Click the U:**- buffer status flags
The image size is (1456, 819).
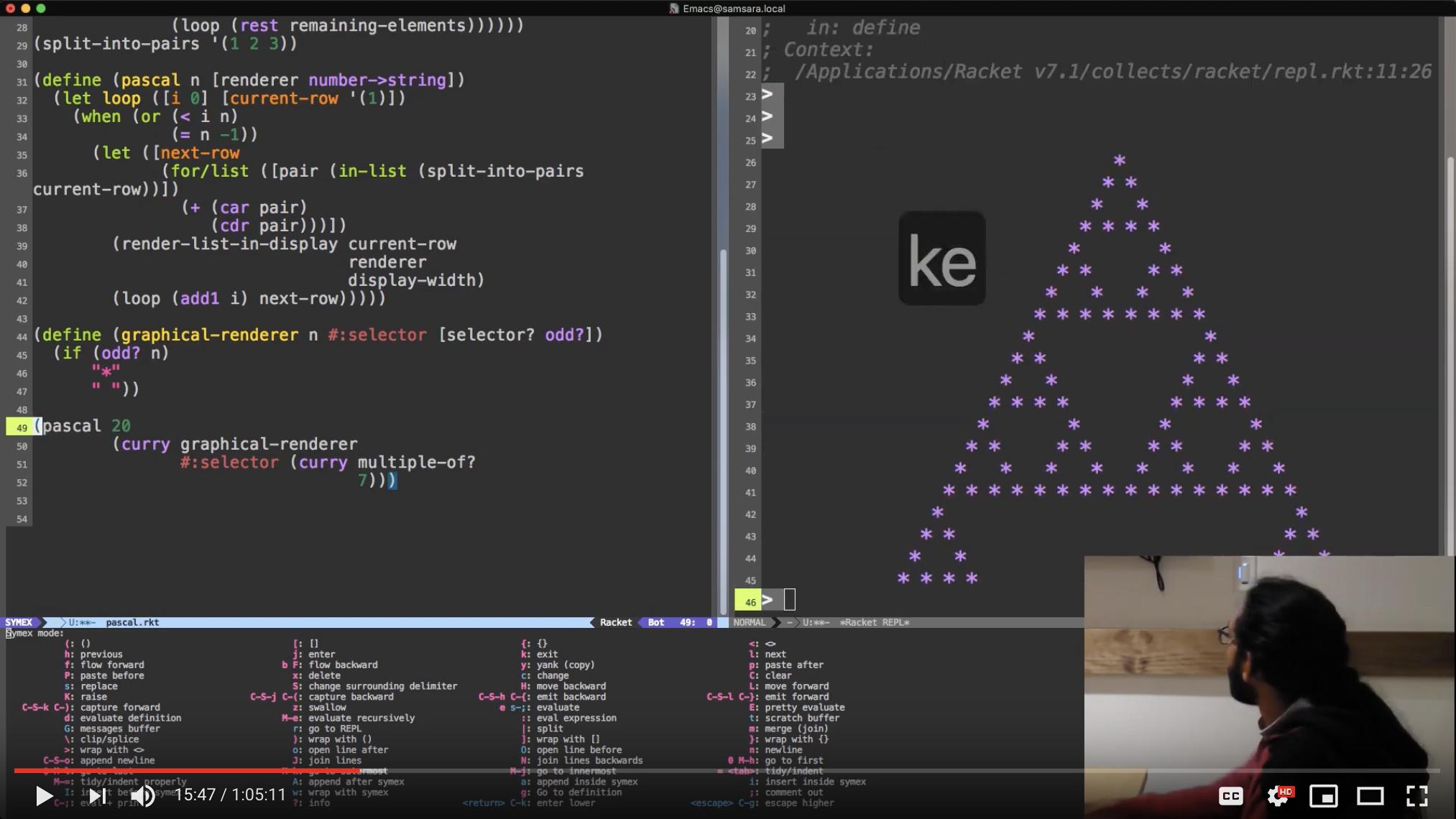(82, 622)
